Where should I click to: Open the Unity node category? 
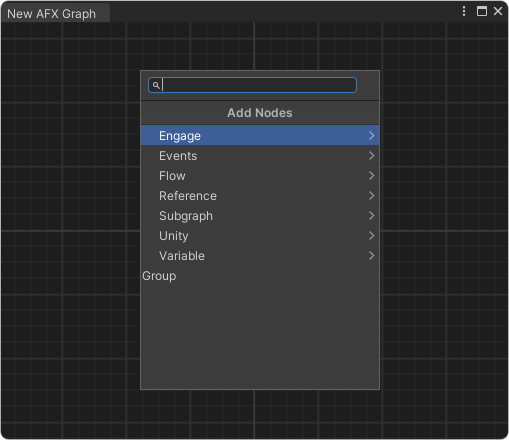[x=260, y=236]
